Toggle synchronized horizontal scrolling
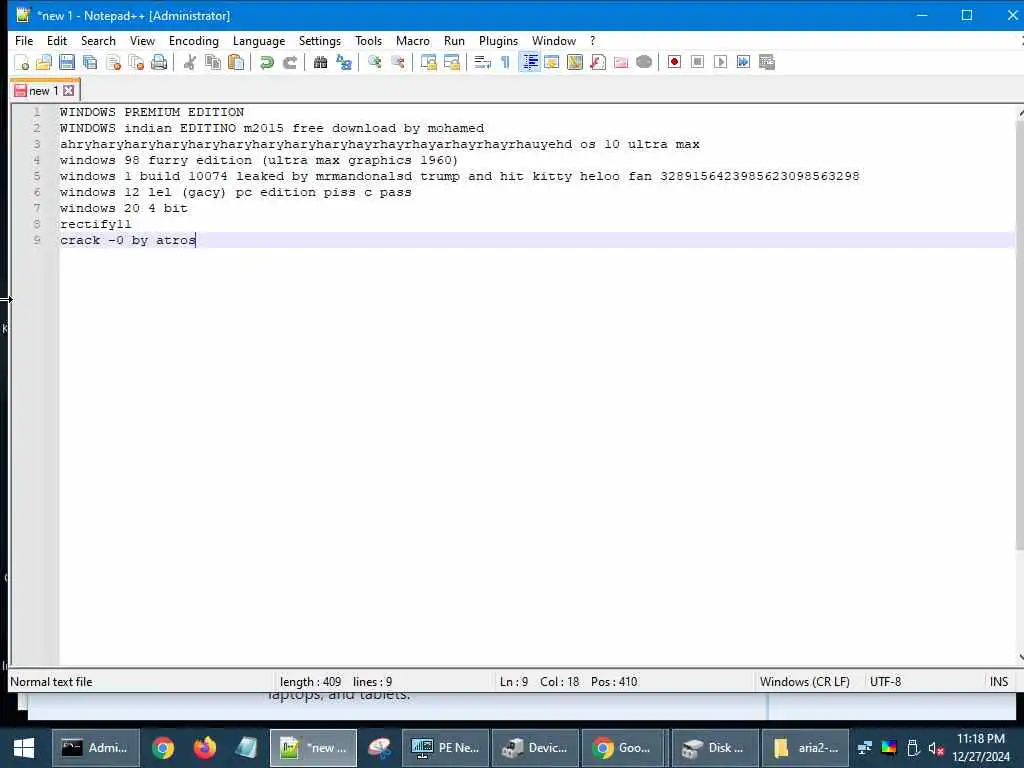1024x768 pixels. (x=452, y=62)
